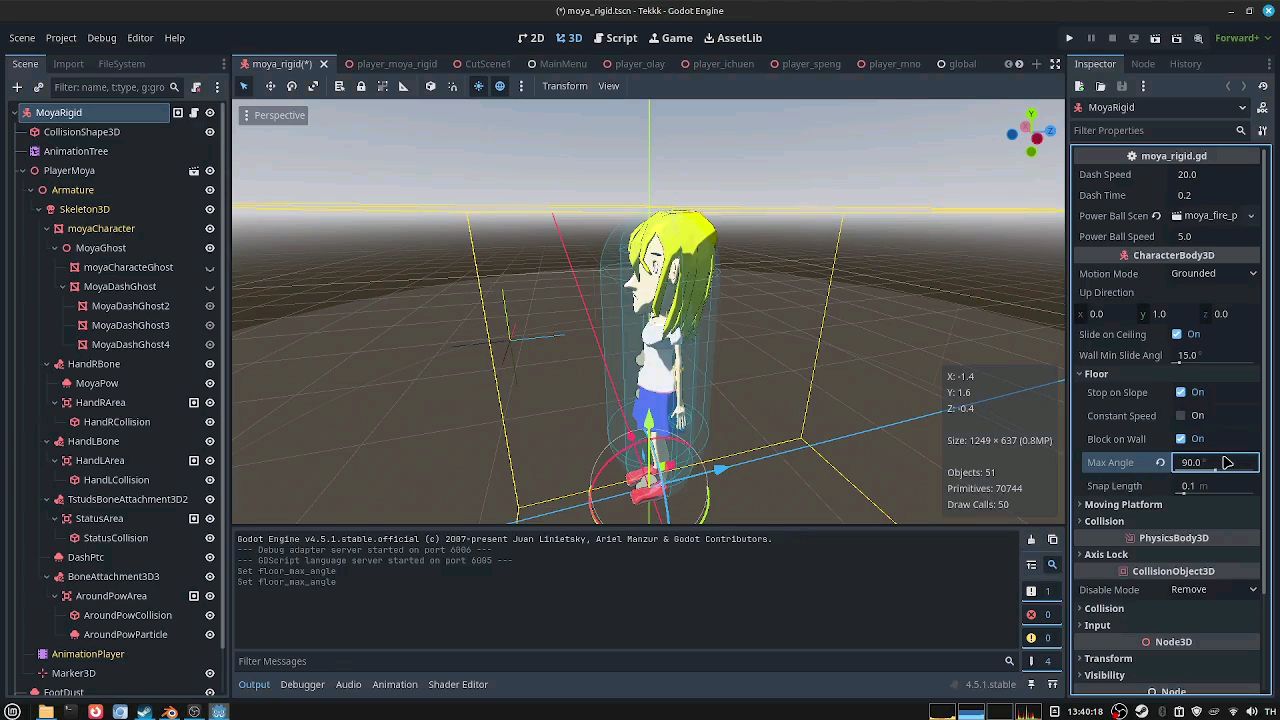Switch to the Script workspace
This screenshot has height=720, width=1280.
click(614, 38)
